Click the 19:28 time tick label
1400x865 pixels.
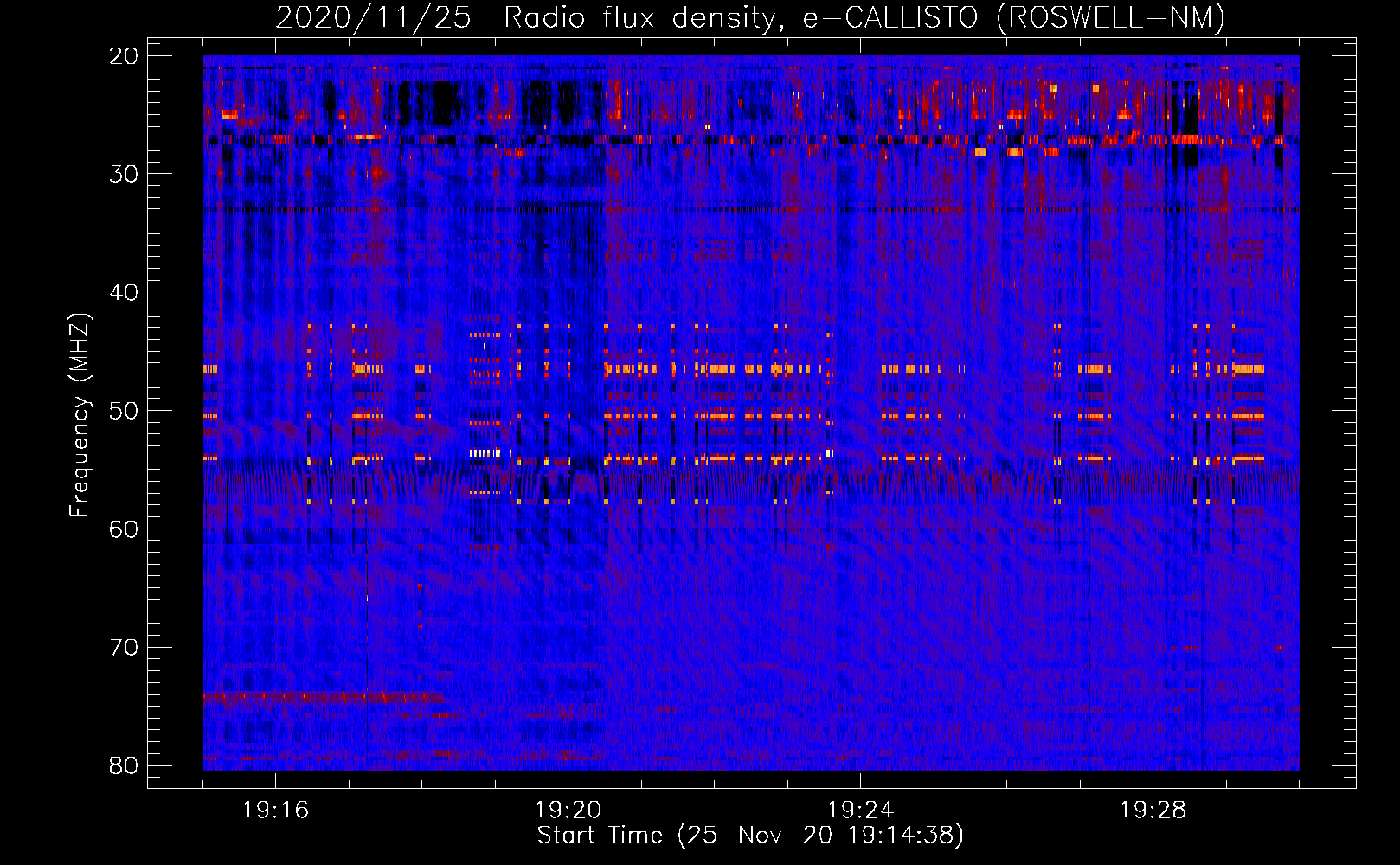[x=1153, y=811]
